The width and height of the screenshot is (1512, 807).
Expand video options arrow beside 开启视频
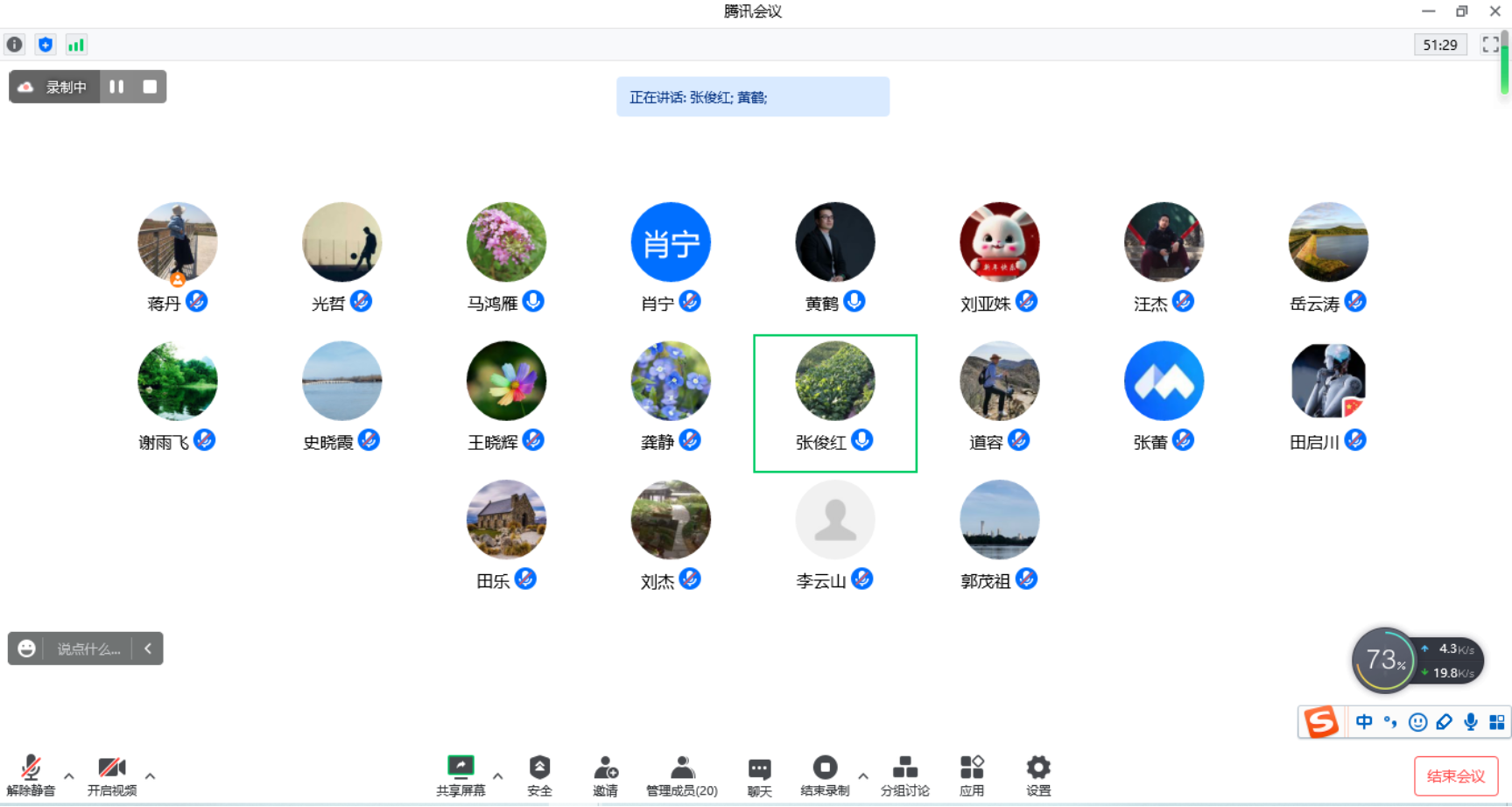[151, 775]
